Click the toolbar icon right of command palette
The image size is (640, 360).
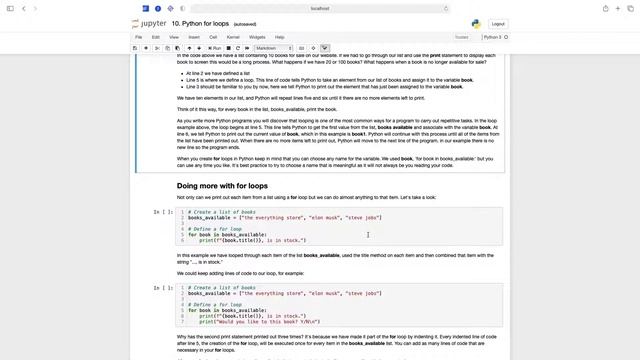pyautogui.click(x=313, y=48)
